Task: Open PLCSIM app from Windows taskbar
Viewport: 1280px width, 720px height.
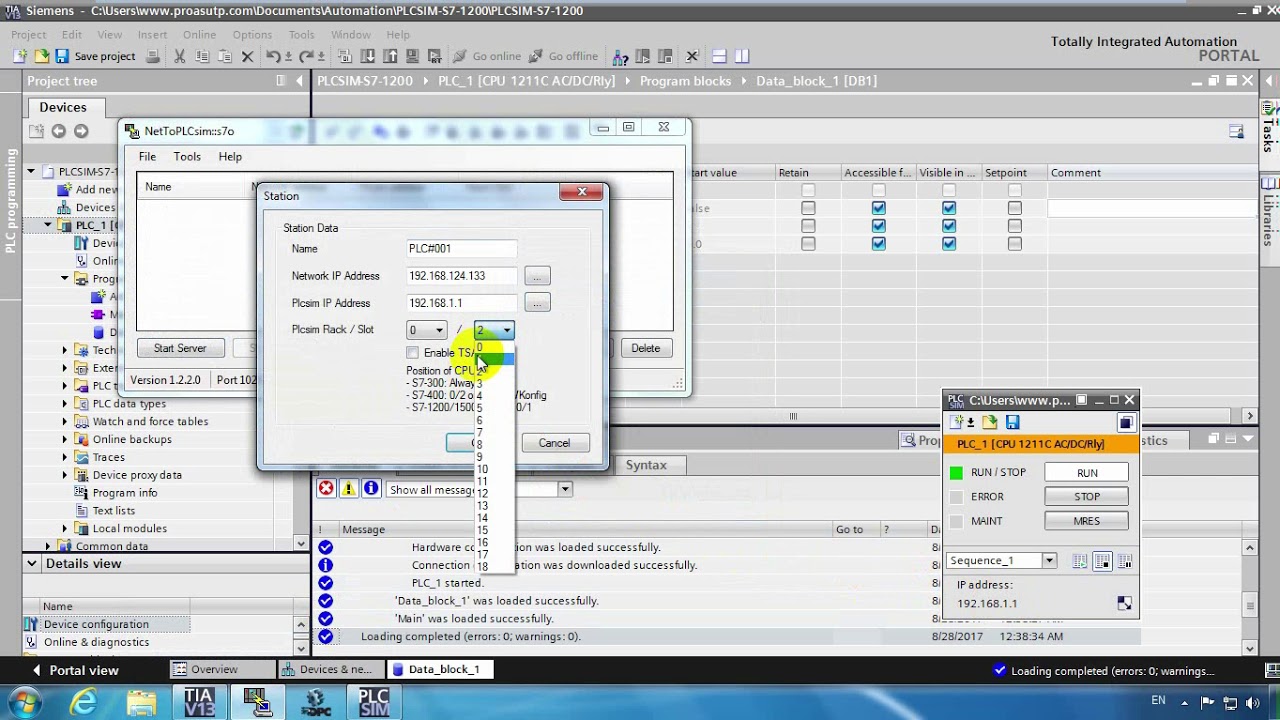Action: pyautogui.click(x=374, y=702)
